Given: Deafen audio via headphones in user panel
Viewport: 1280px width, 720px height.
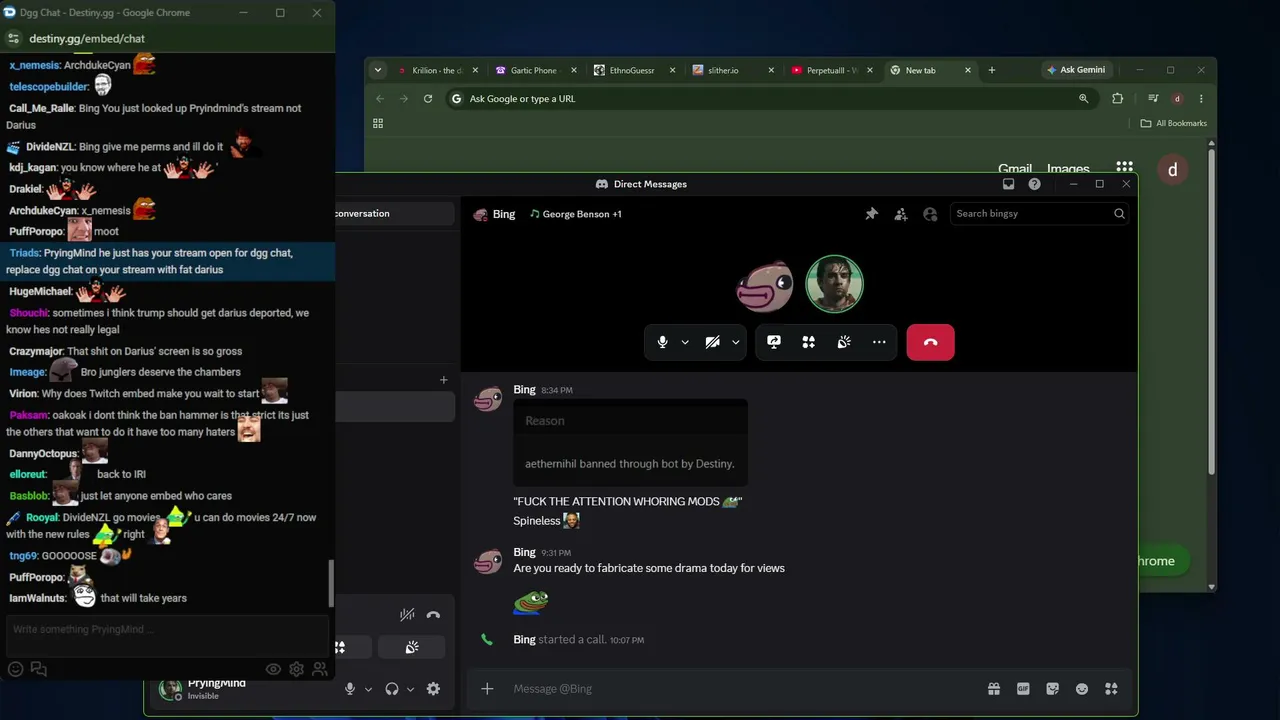Looking at the screenshot, I should [392, 689].
